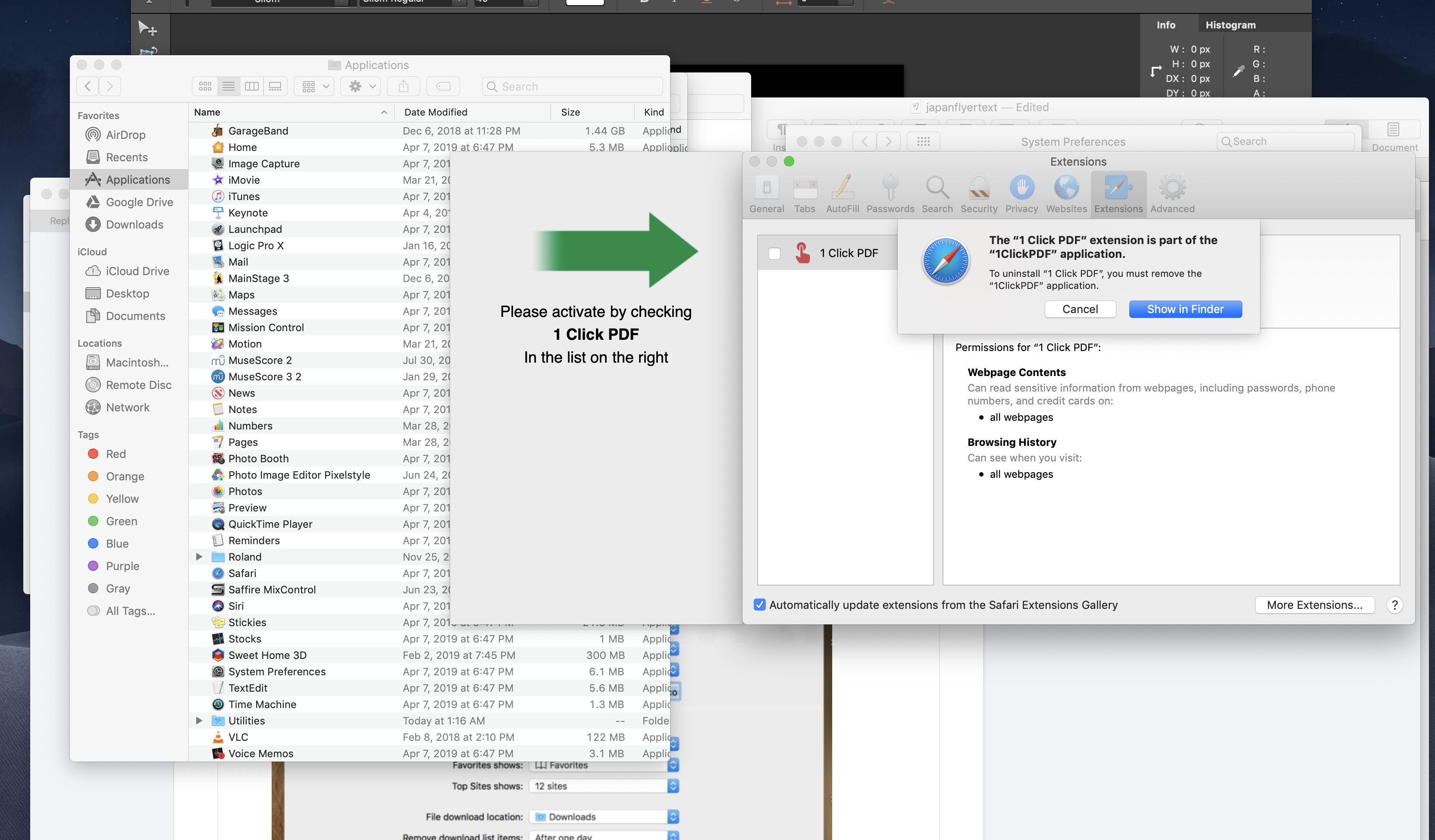This screenshot has width=1435, height=840.
Task: Switch Finder to column view
Action: (252, 86)
